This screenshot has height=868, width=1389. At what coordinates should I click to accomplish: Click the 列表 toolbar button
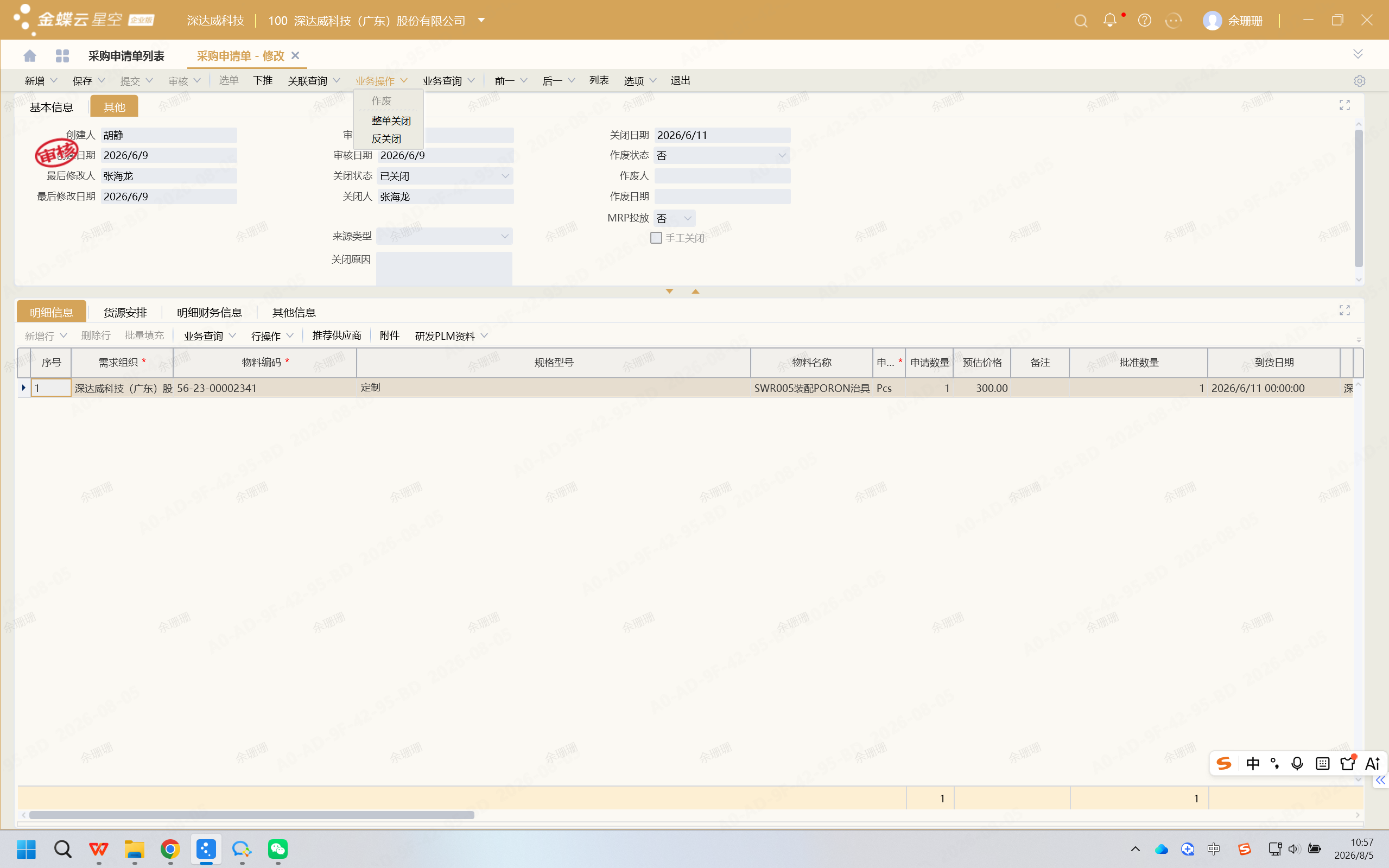pyautogui.click(x=599, y=80)
